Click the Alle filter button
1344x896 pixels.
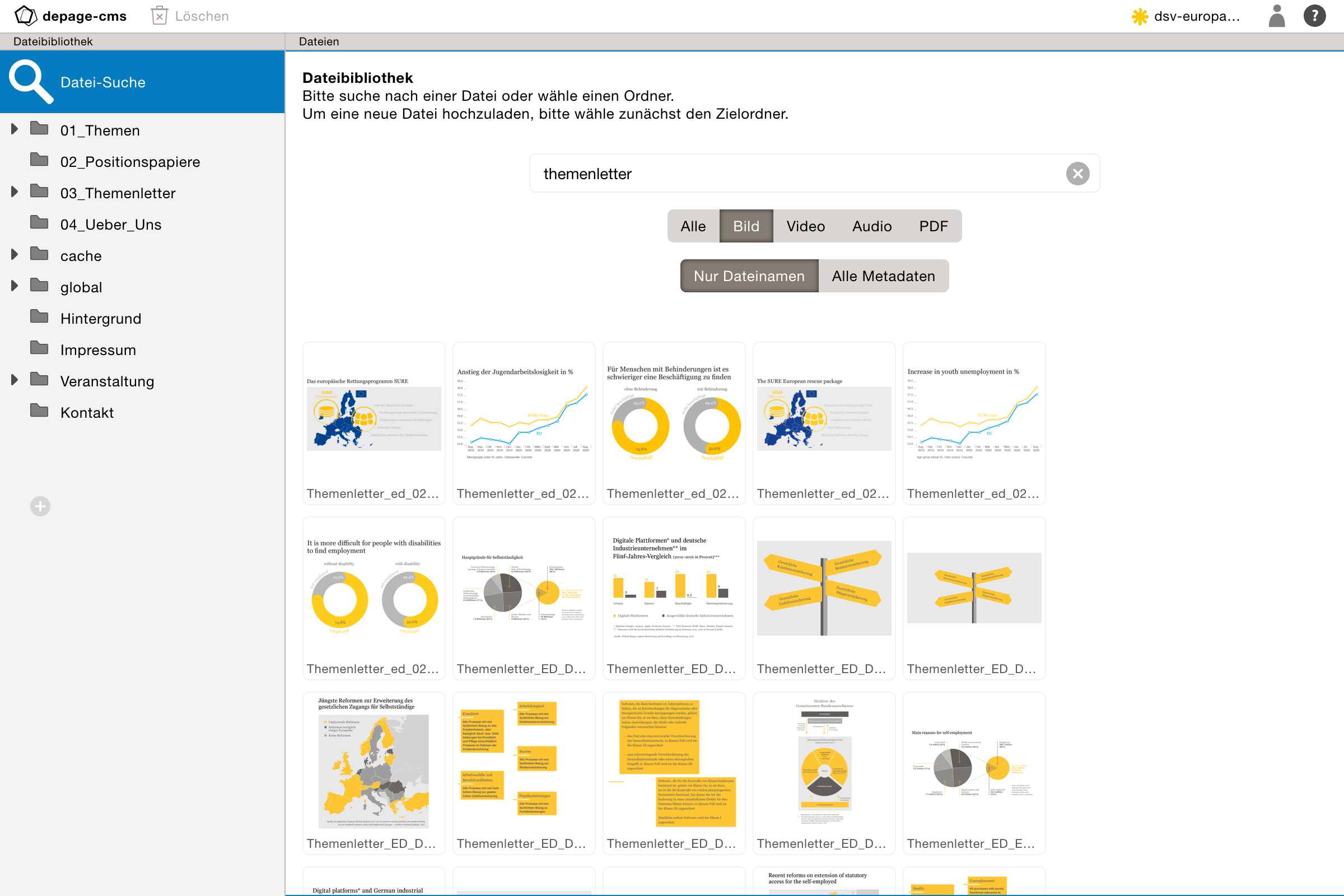point(693,226)
